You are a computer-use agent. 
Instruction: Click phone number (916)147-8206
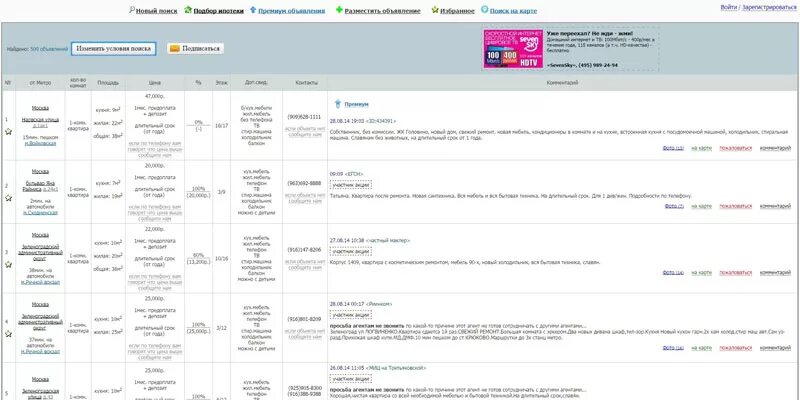click(x=305, y=249)
